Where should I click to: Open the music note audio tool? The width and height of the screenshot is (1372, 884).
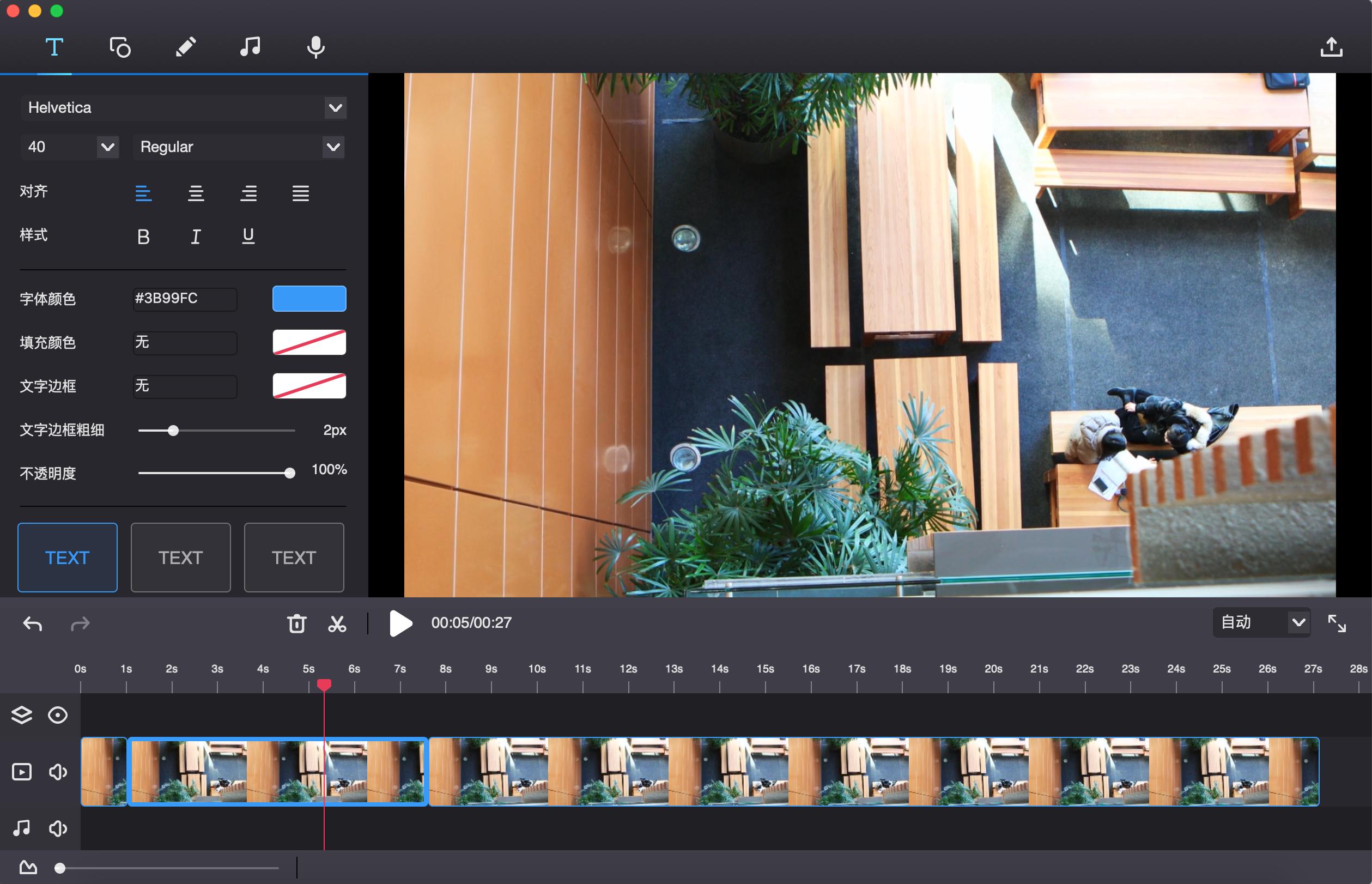point(250,46)
